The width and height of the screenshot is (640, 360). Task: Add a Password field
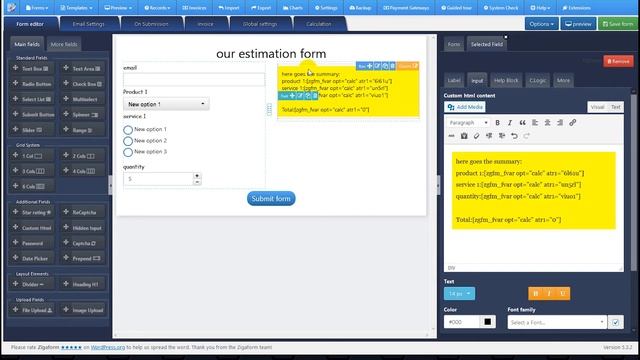[x=32, y=243]
